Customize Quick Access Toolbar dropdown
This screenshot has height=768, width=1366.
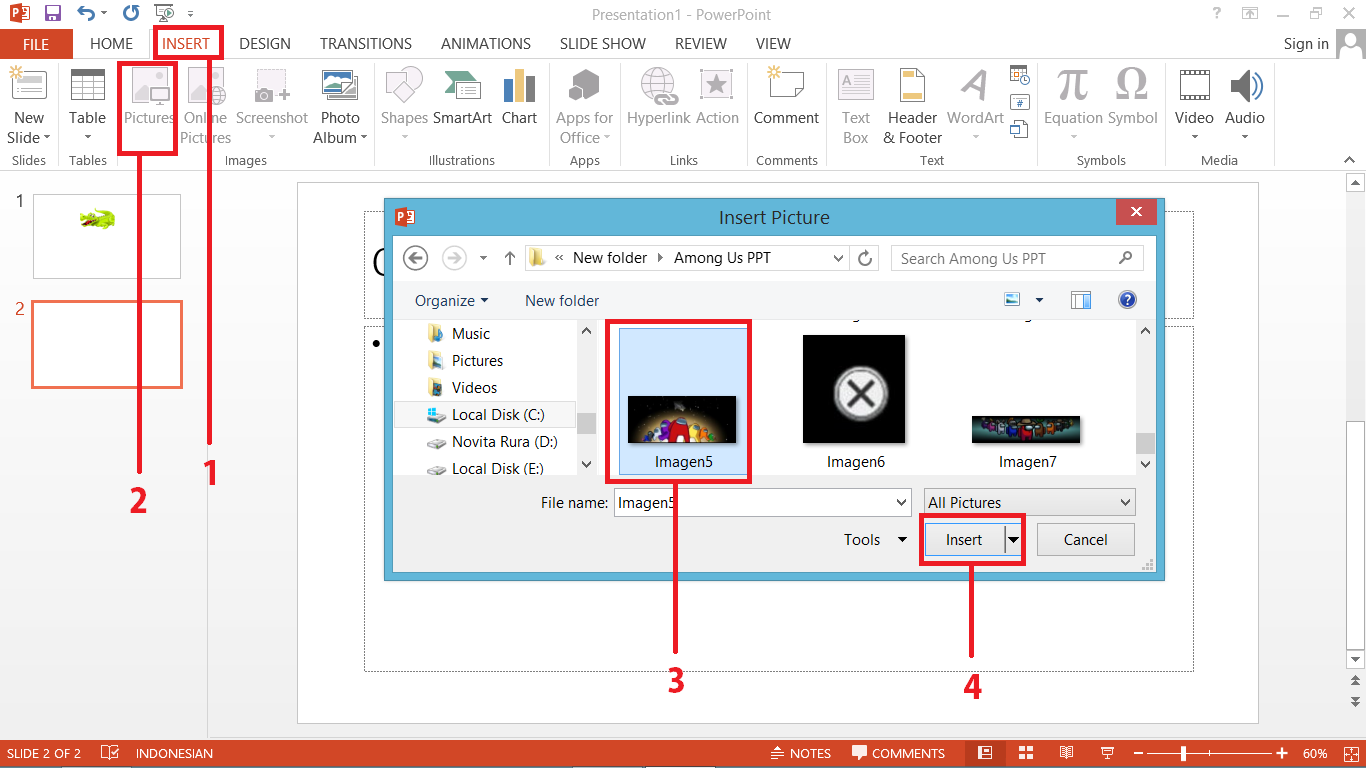(191, 15)
